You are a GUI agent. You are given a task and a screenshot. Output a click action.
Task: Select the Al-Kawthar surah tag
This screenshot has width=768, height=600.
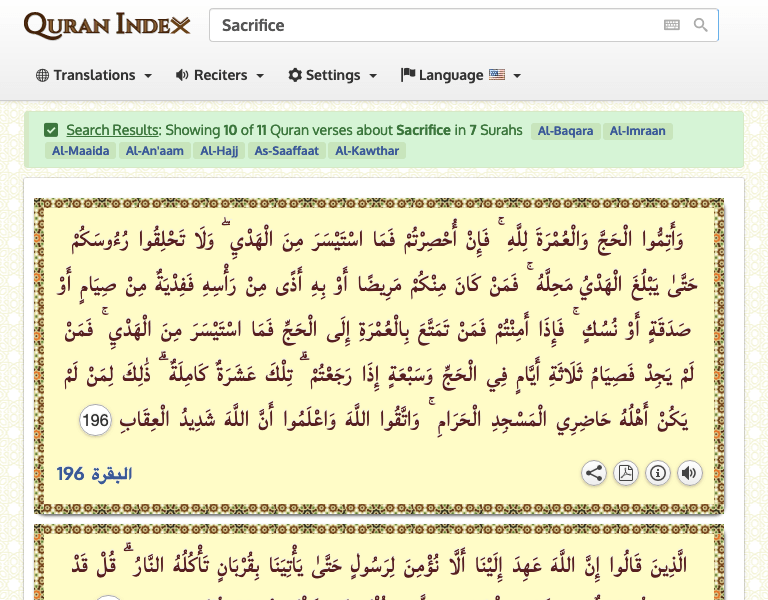click(367, 151)
